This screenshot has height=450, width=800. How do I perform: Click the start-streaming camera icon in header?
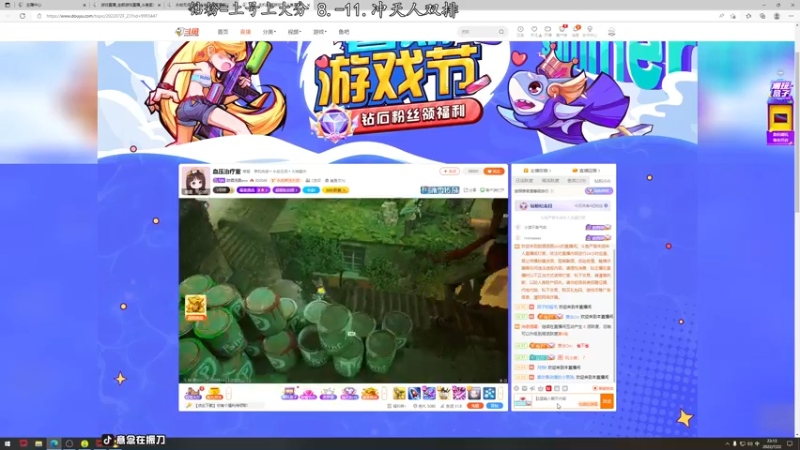coord(548,31)
